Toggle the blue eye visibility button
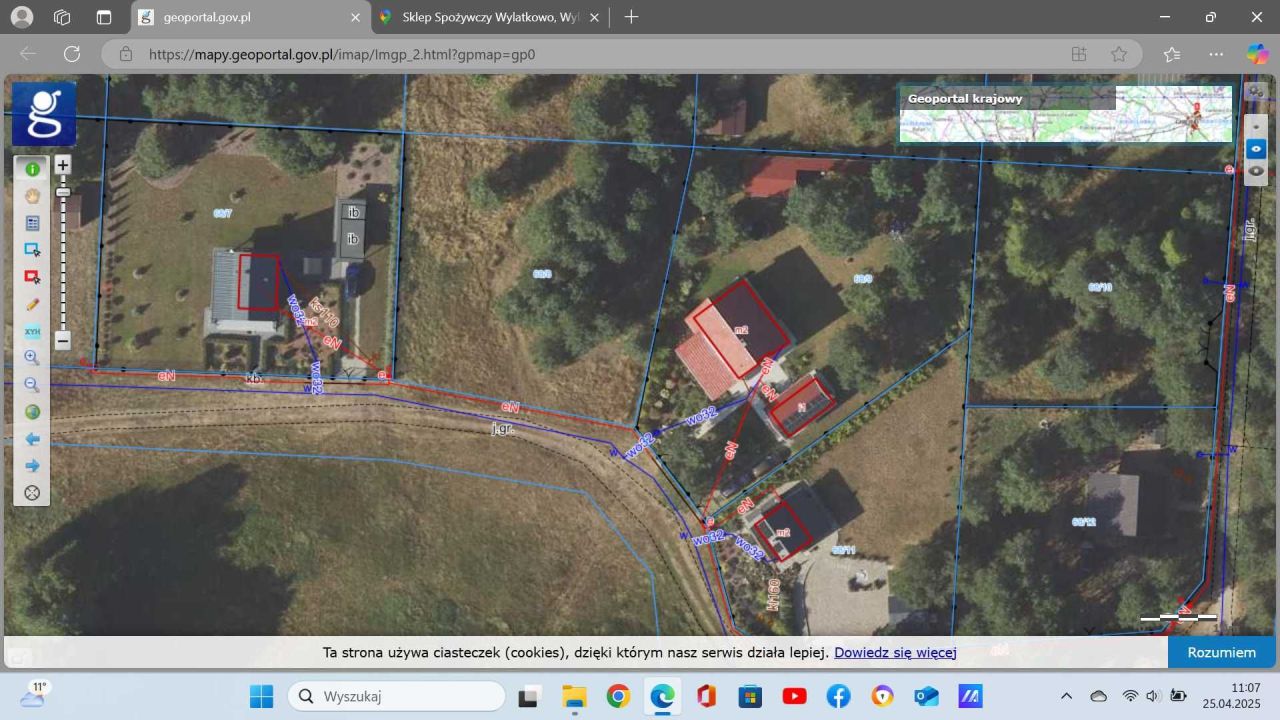Screen dimensions: 1280x720 pyautogui.click(x=1256, y=148)
